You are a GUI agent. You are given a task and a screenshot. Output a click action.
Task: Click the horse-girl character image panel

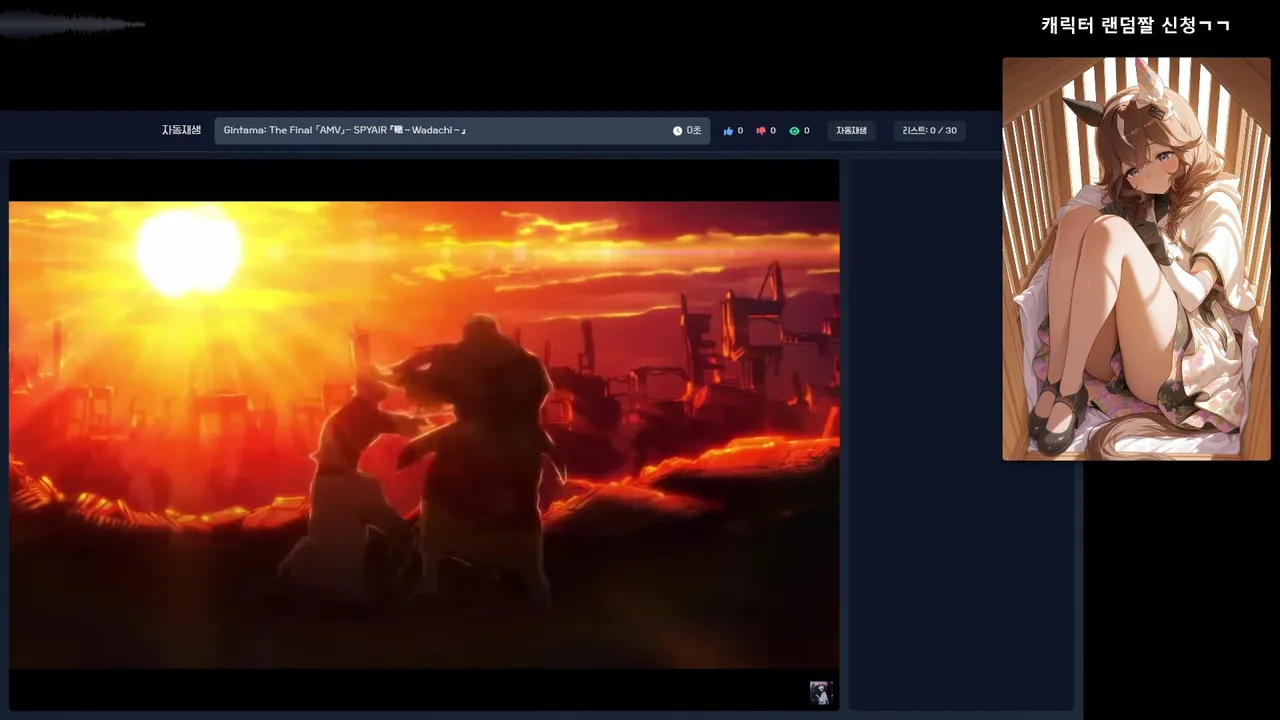[x=1136, y=259]
